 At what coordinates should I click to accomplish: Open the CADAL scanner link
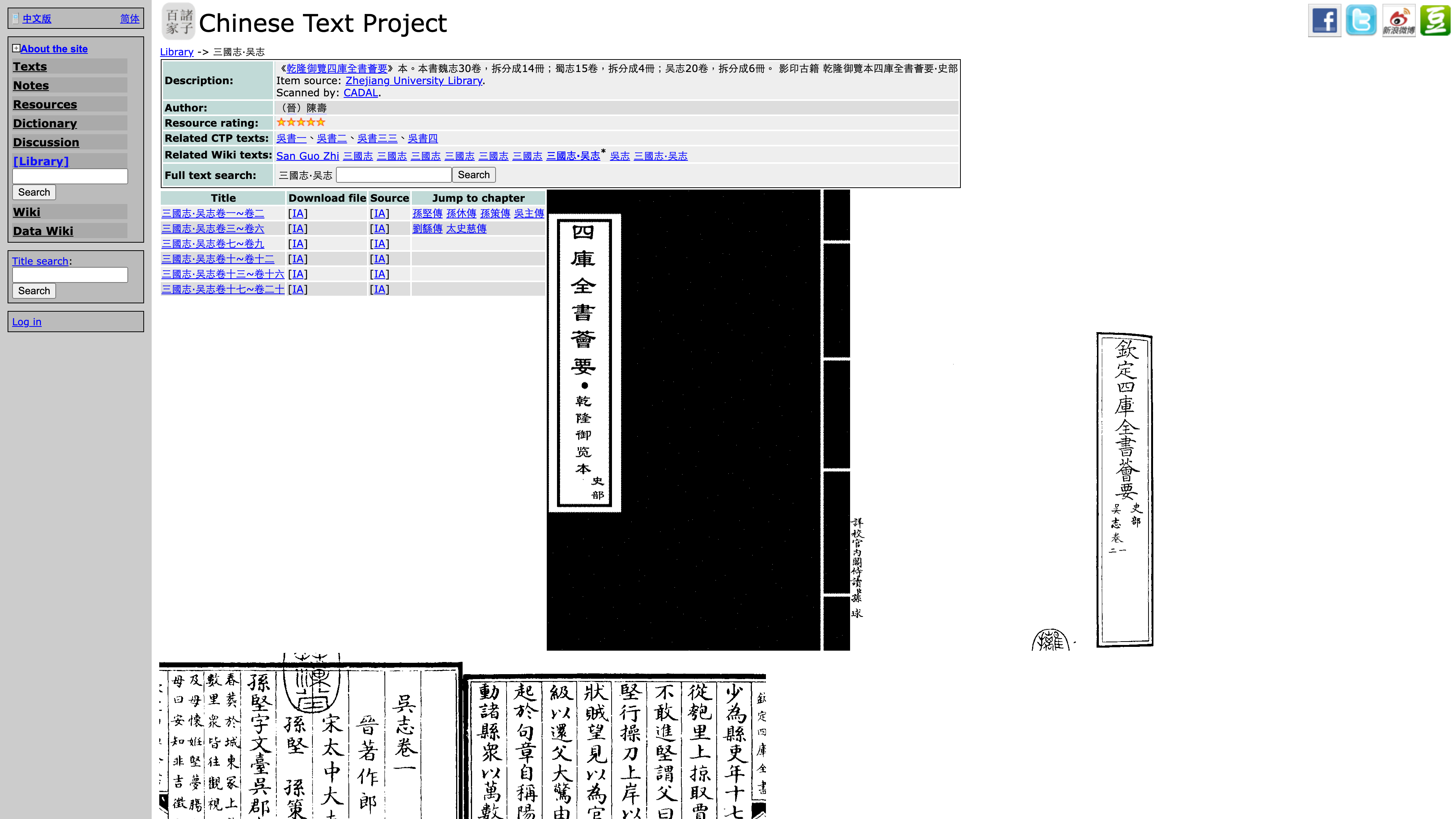[x=361, y=93]
